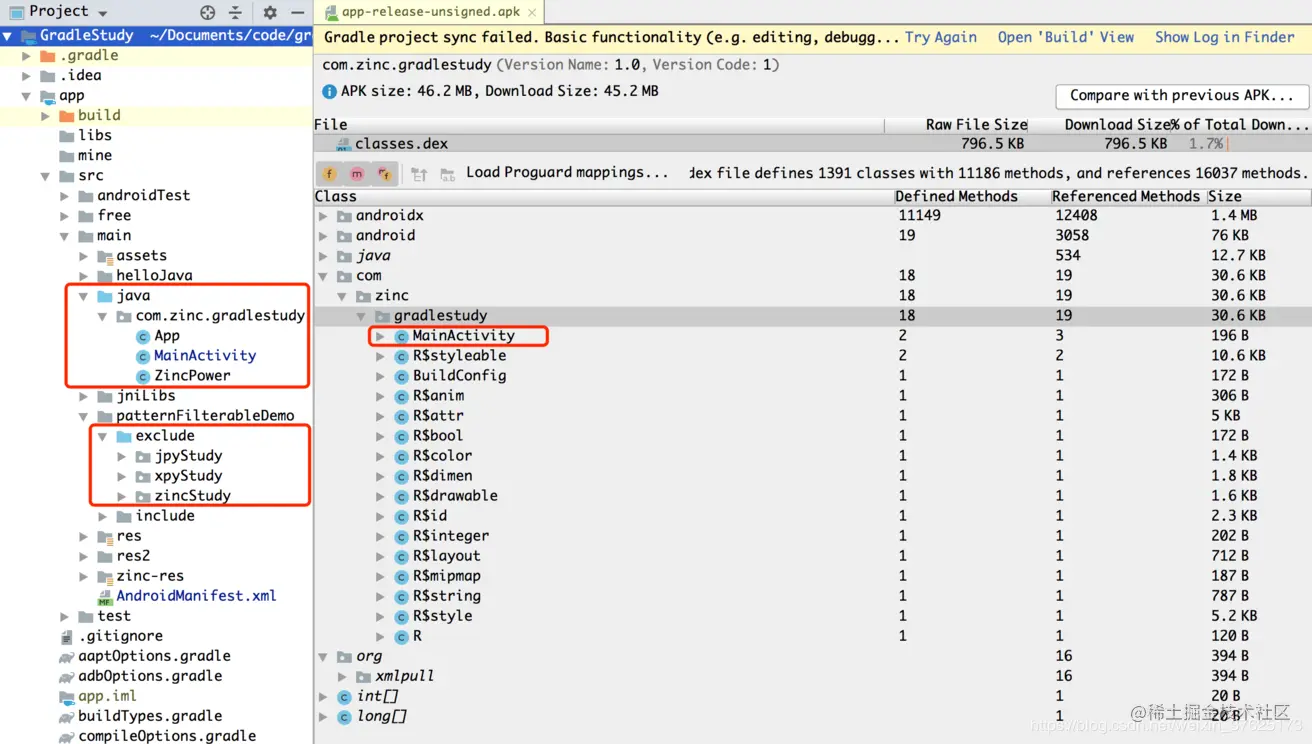Expand the androidTest folder
This screenshot has width=1312, height=744.
pyautogui.click(x=65, y=196)
